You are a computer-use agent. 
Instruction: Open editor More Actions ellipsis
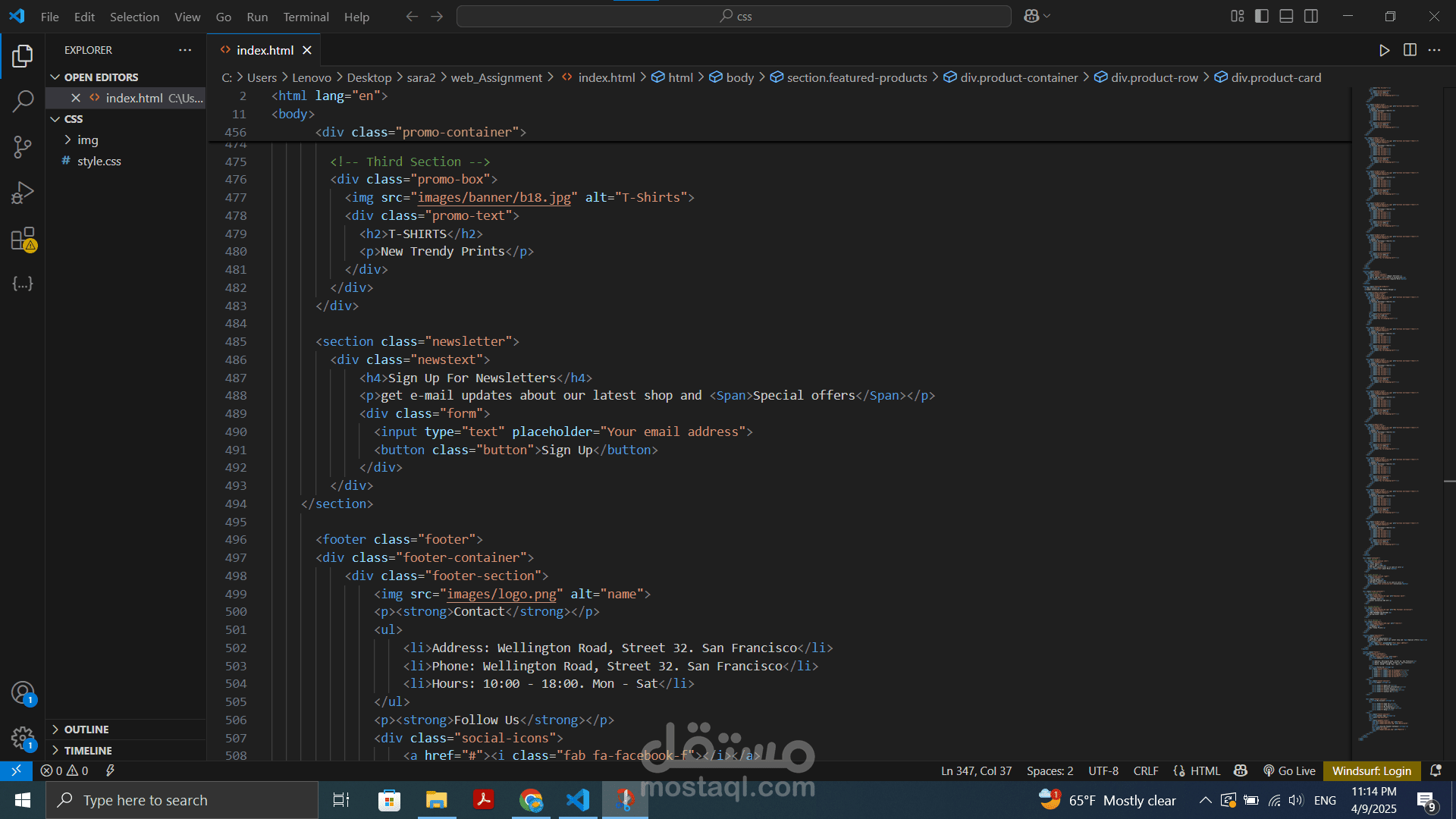(1434, 50)
